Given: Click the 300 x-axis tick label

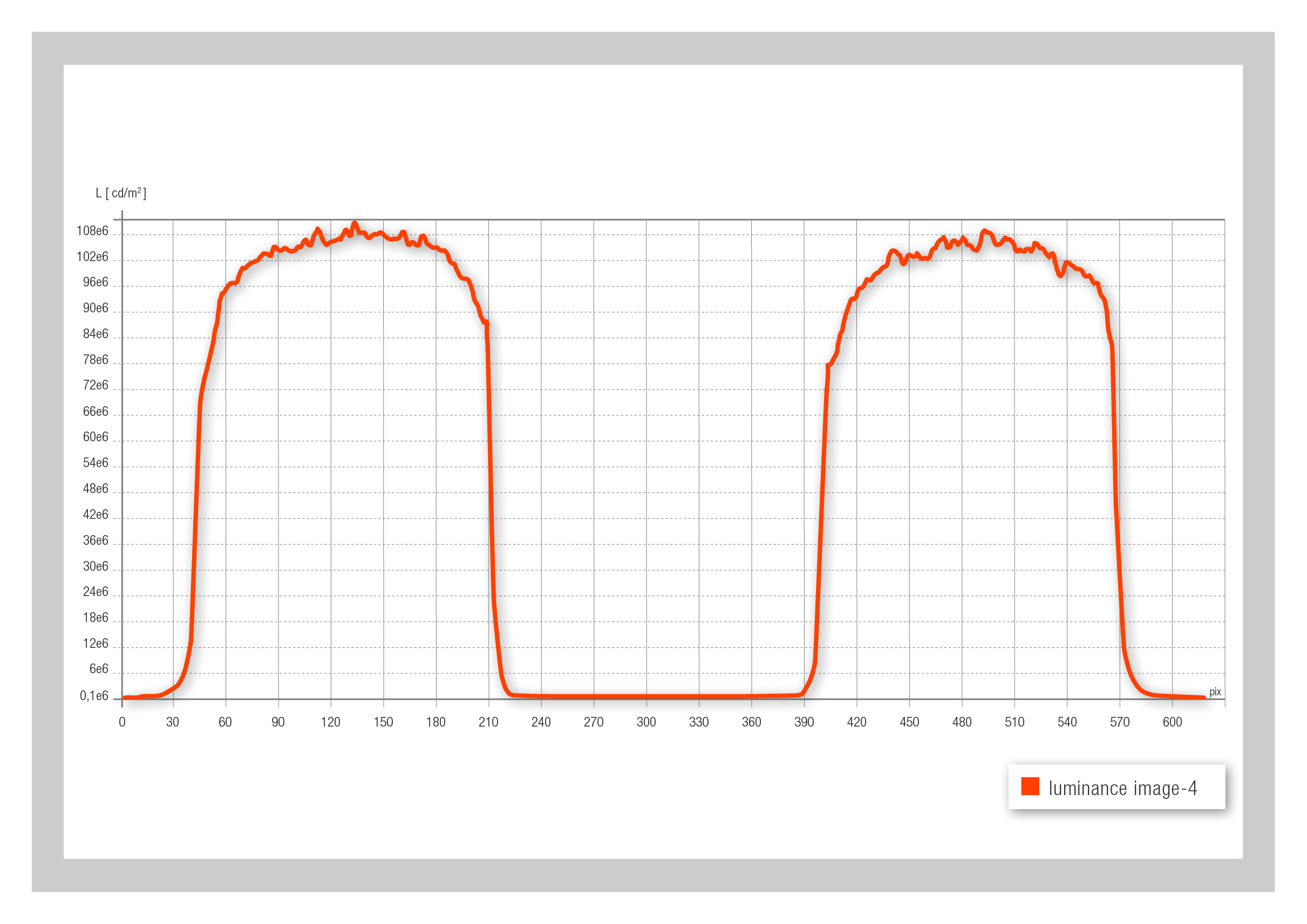Looking at the screenshot, I should point(646,722).
